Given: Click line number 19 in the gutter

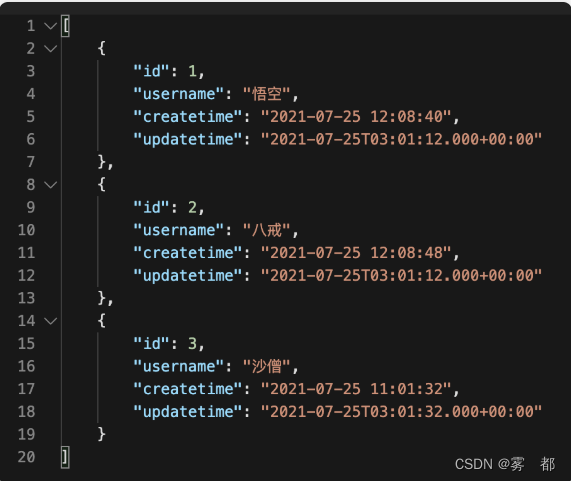Looking at the screenshot, I should [x=27, y=434].
